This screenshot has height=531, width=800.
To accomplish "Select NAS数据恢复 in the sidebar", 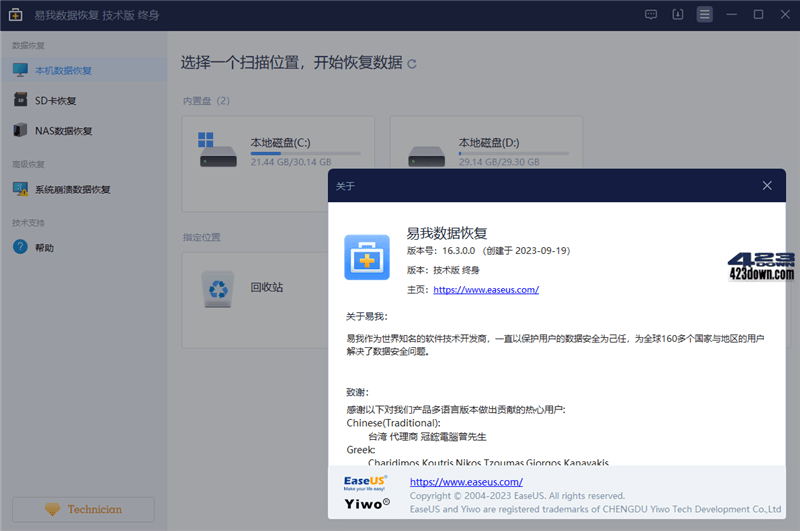I will [x=84, y=131].
